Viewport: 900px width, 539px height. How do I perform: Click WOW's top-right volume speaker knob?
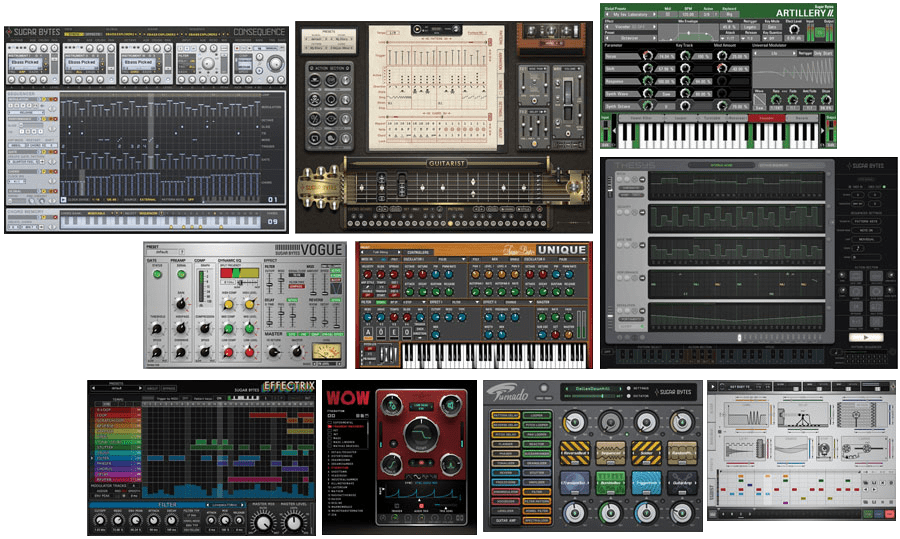[x=451, y=406]
